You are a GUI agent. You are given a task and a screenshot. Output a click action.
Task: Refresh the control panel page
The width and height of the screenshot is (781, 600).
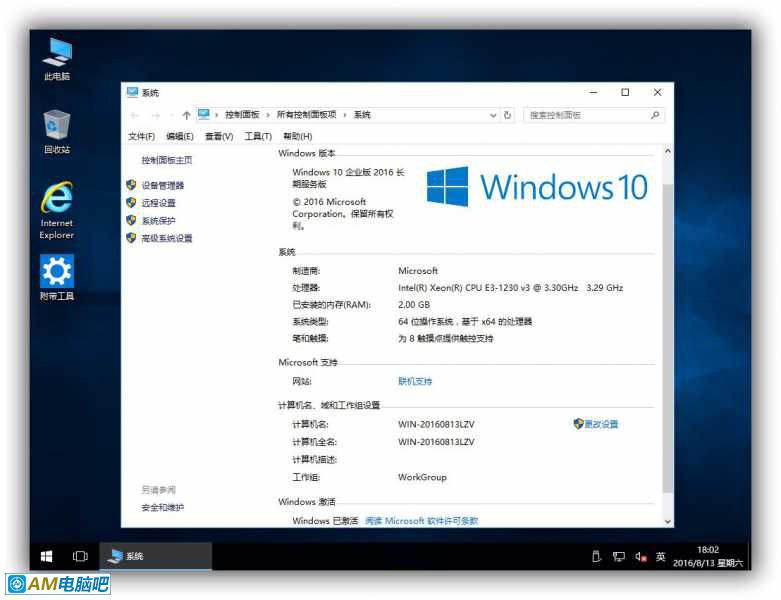(x=507, y=115)
